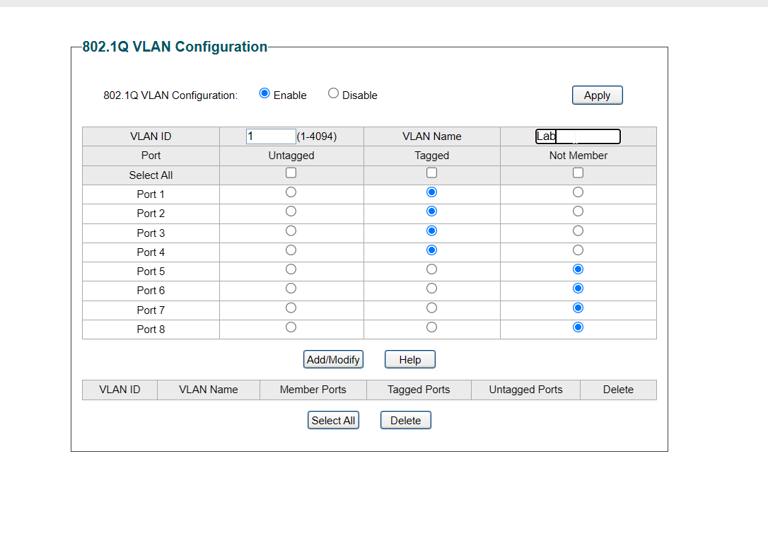This screenshot has width=768, height=536.
Task: Set Port 7 to Tagged
Action: coord(432,308)
